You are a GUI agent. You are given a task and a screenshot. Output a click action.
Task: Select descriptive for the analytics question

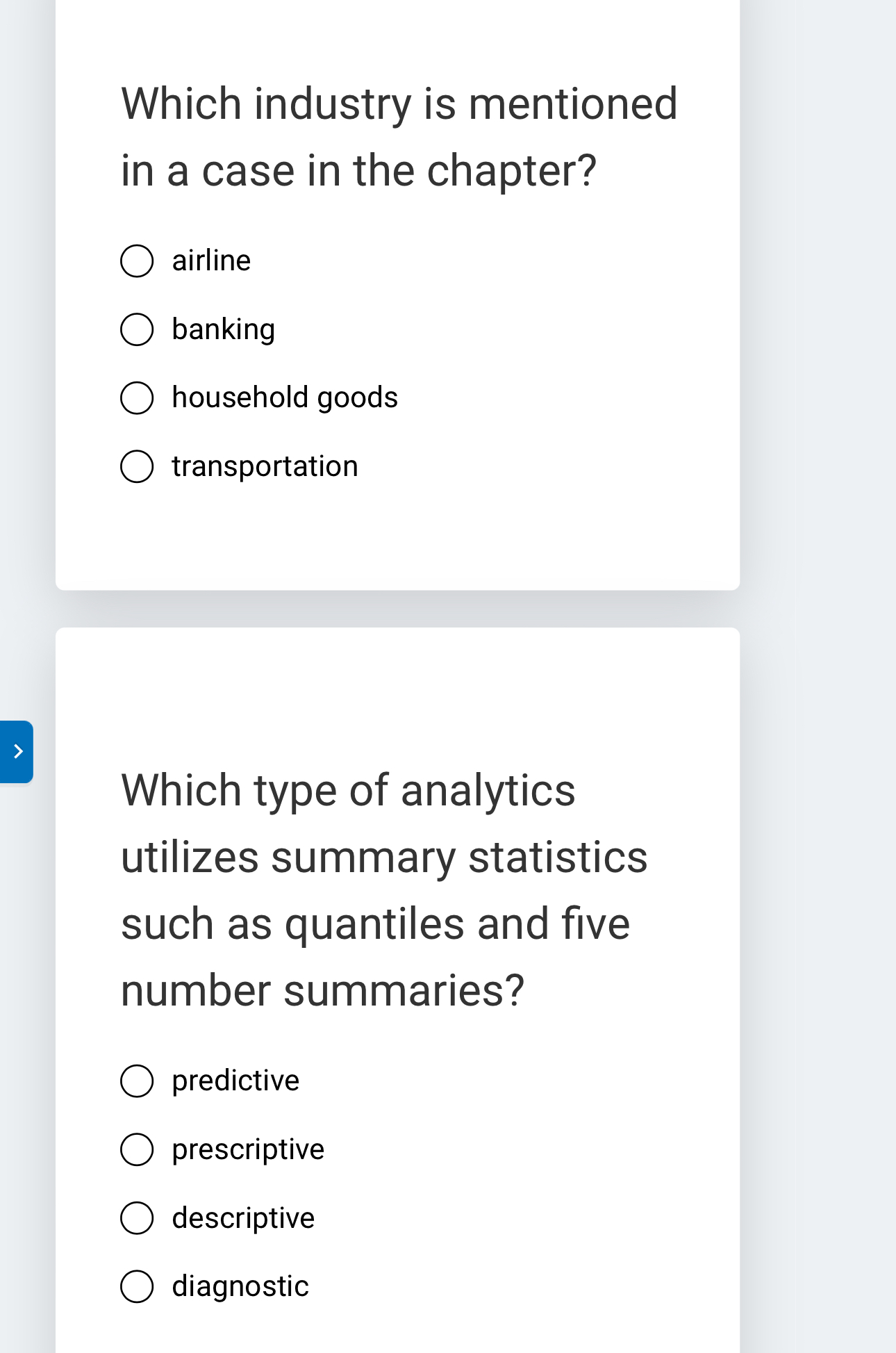(x=138, y=1218)
